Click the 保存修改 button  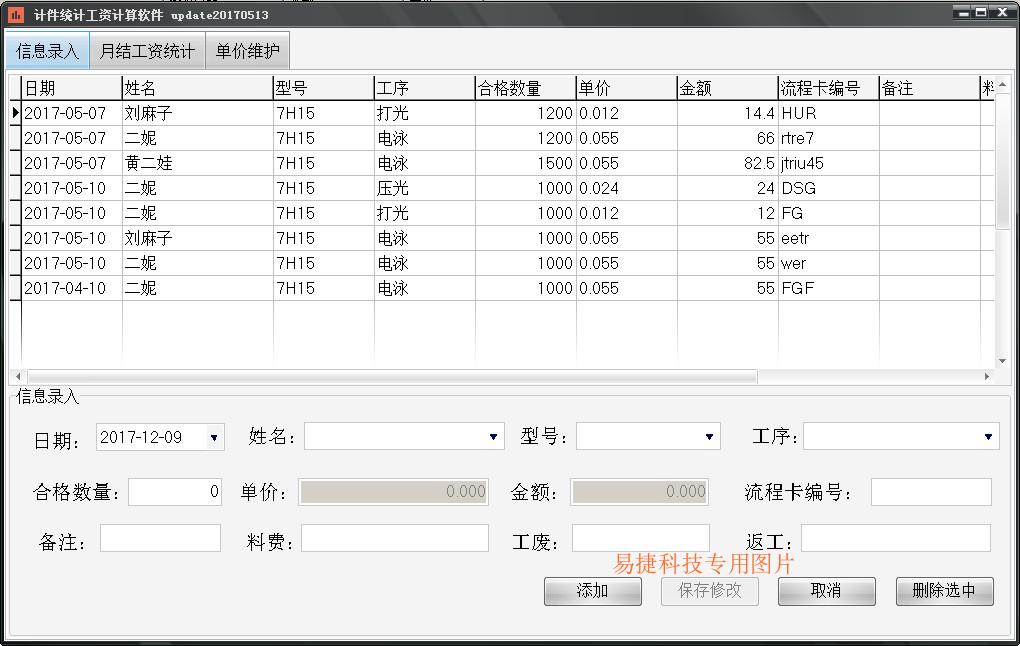(x=710, y=591)
